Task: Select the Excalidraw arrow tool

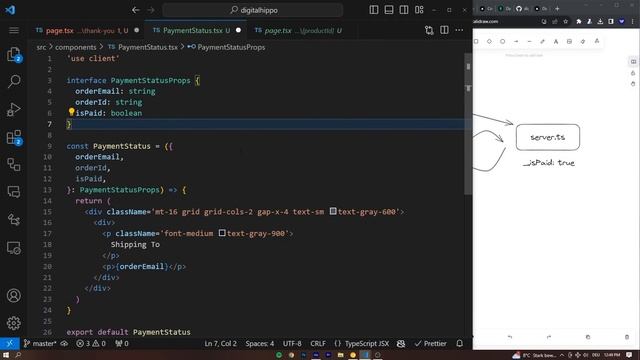Action: coord(516,41)
